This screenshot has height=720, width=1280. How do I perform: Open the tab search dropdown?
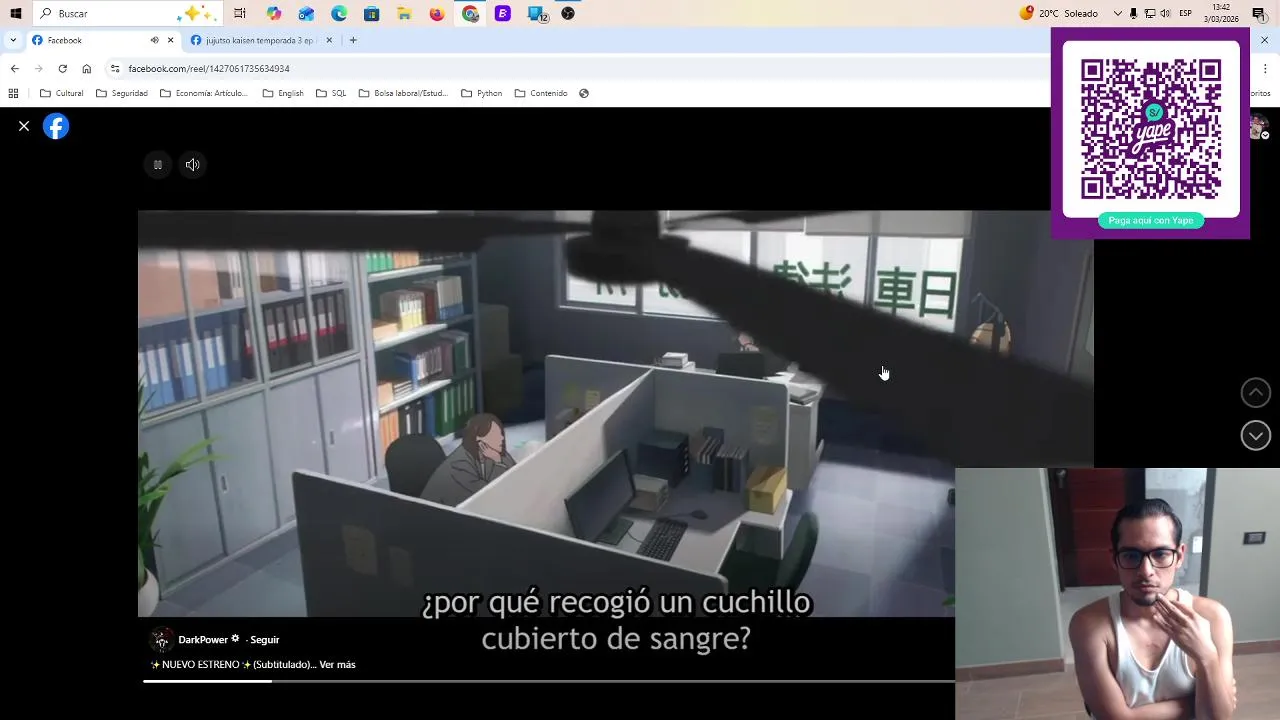tap(13, 40)
